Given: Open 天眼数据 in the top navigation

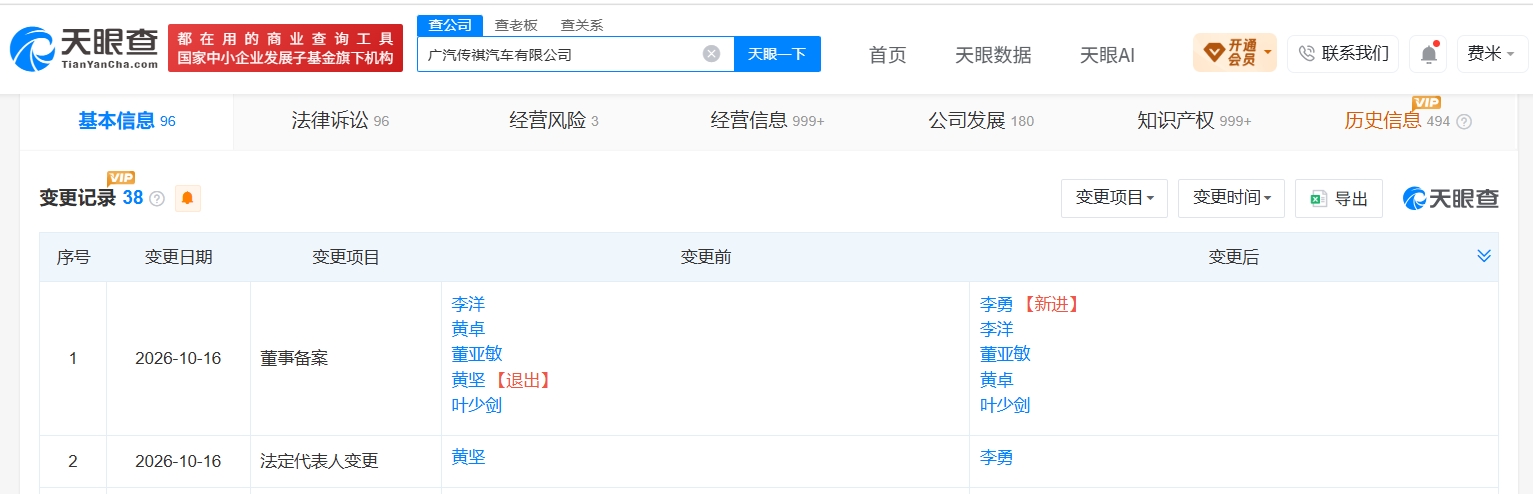Looking at the screenshot, I should click(x=993, y=55).
